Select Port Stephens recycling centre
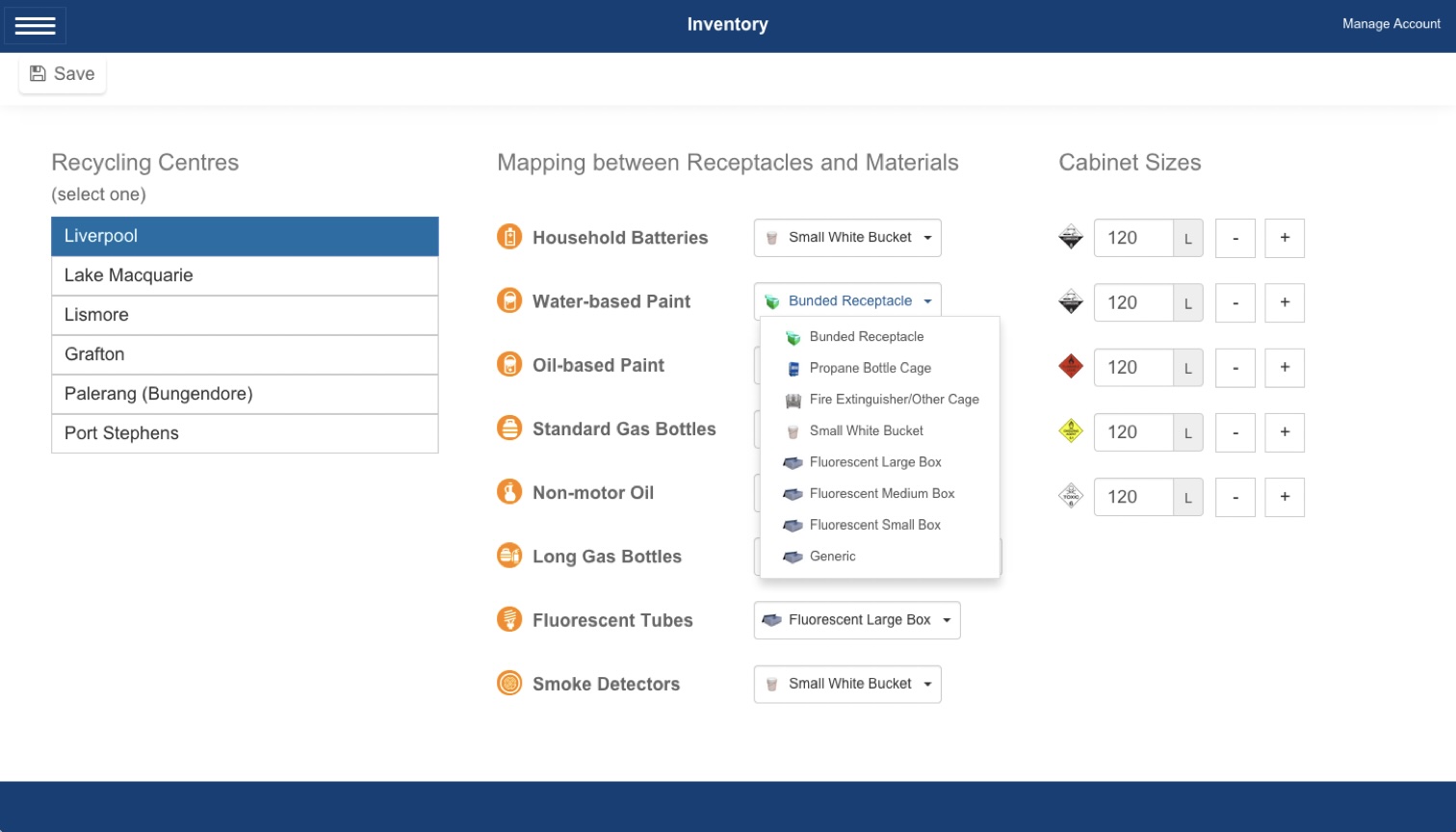This screenshot has width=1456, height=832. 245,433
